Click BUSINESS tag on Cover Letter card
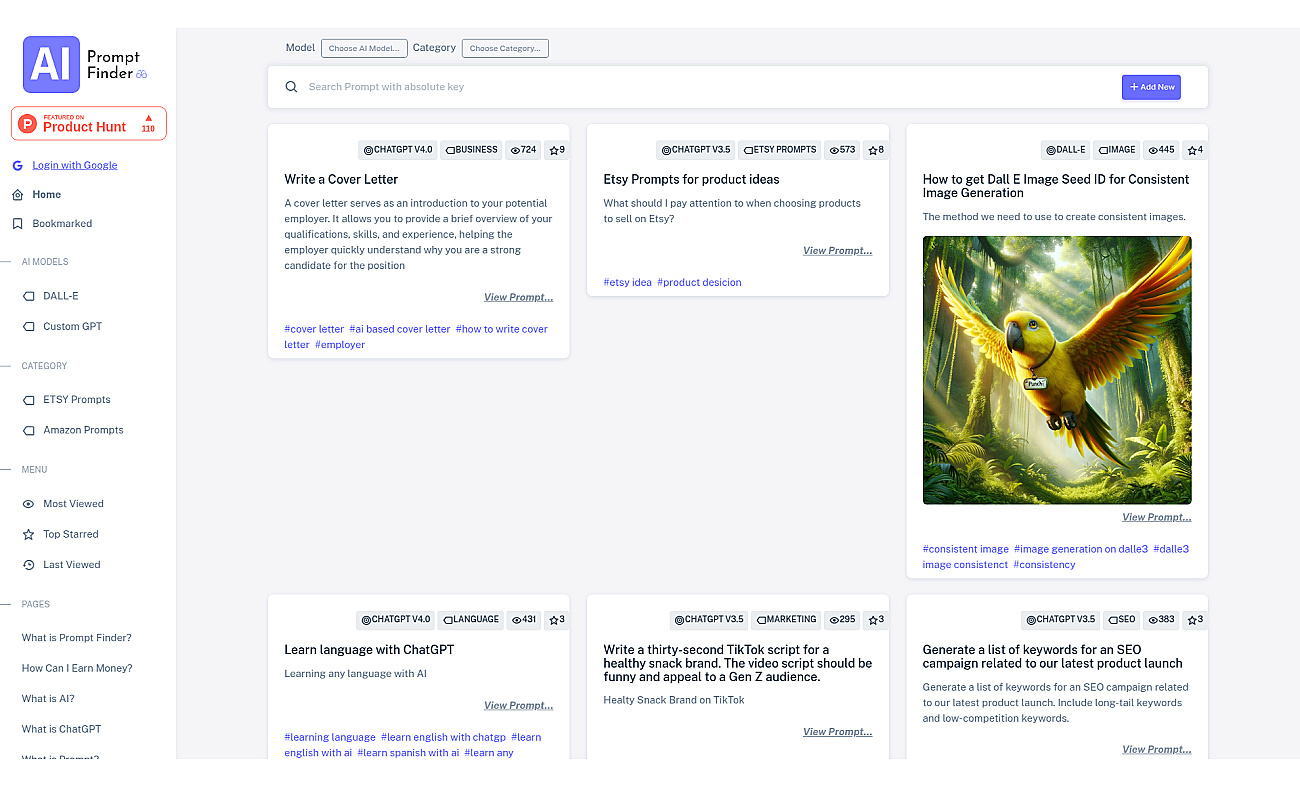Screen dimensions: 1300x788 pos(471,150)
